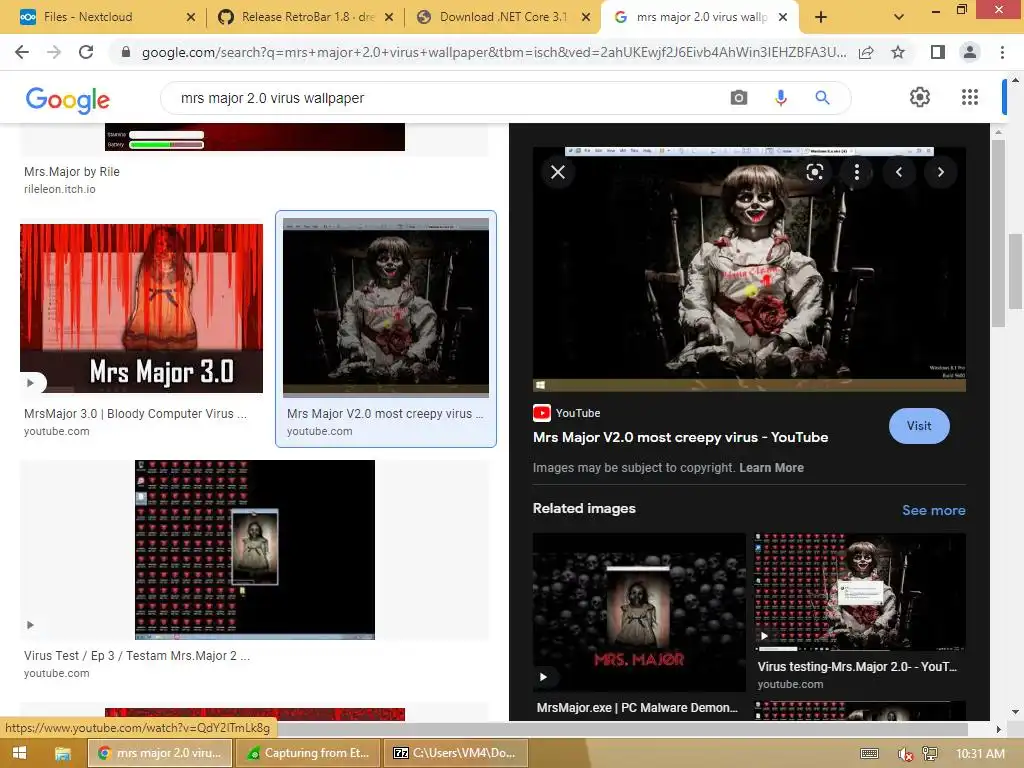Open MRS. MAJOR skulls related image
The width and height of the screenshot is (1024, 768).
click(x=639, y=613)
